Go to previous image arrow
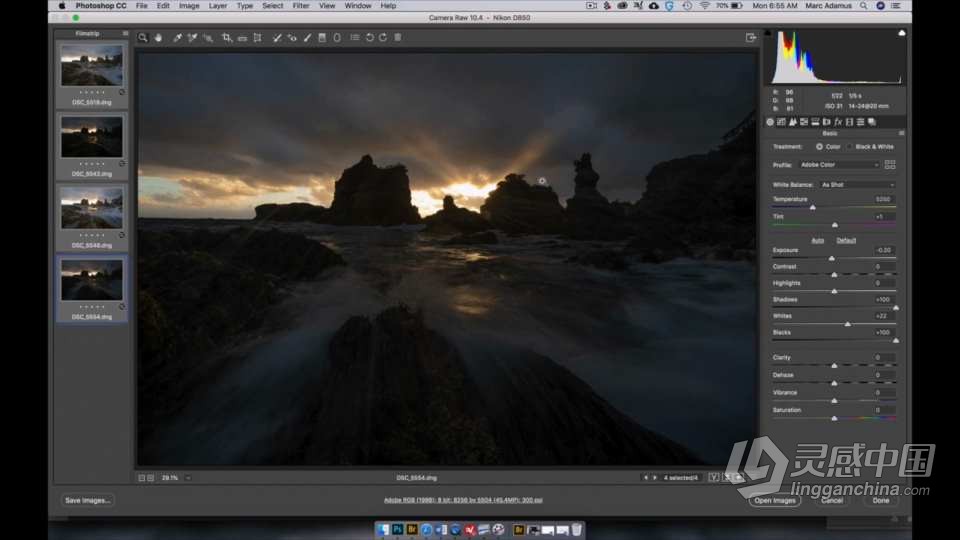 [x=645, y=478]
